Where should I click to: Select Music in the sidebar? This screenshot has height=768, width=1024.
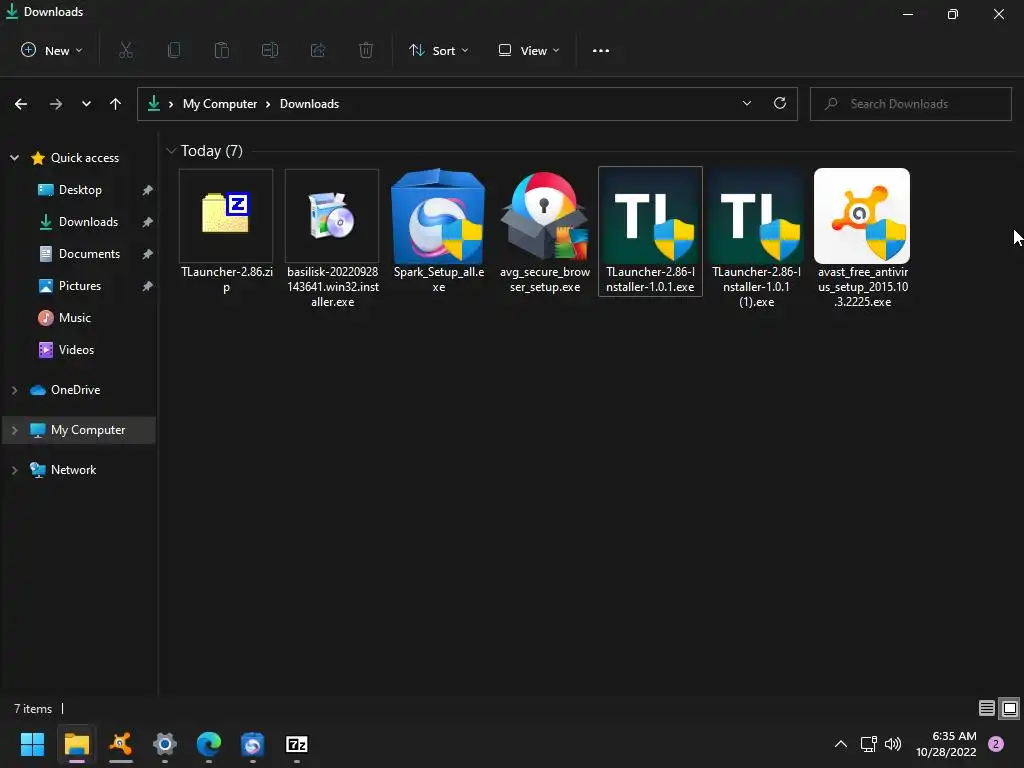(x=74, y=317)
